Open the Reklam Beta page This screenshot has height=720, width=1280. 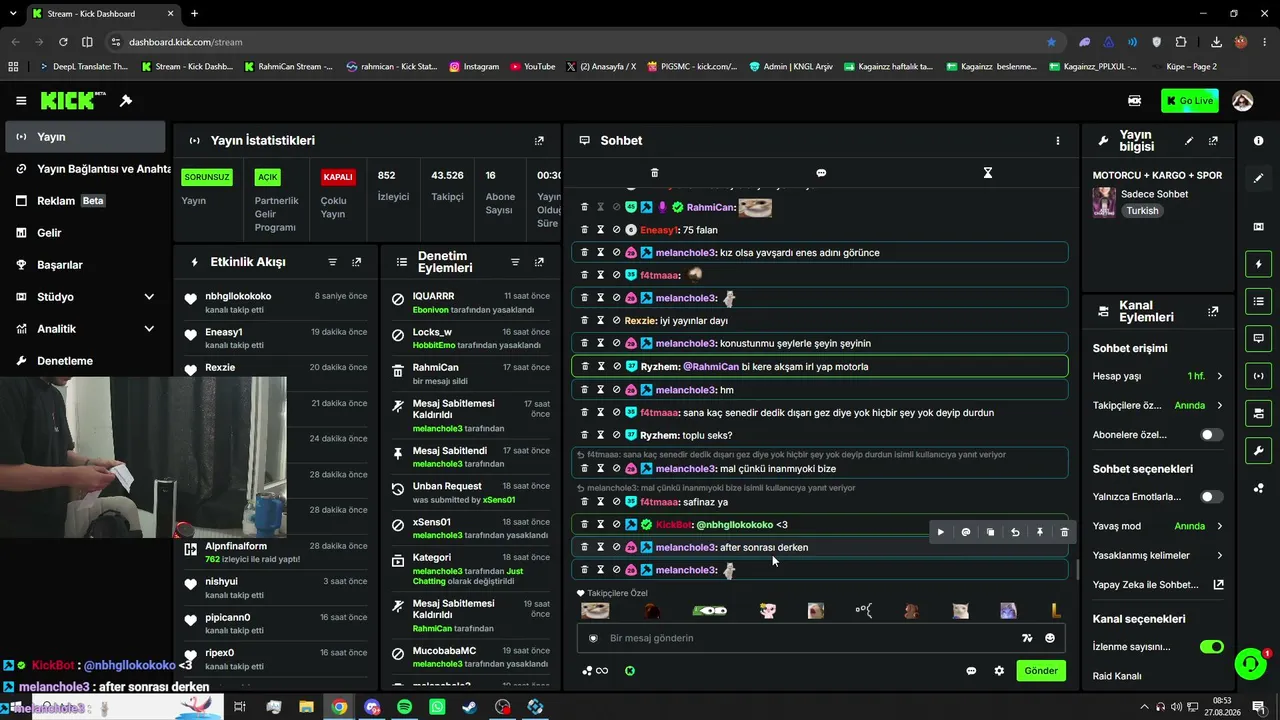coord(86,201)
